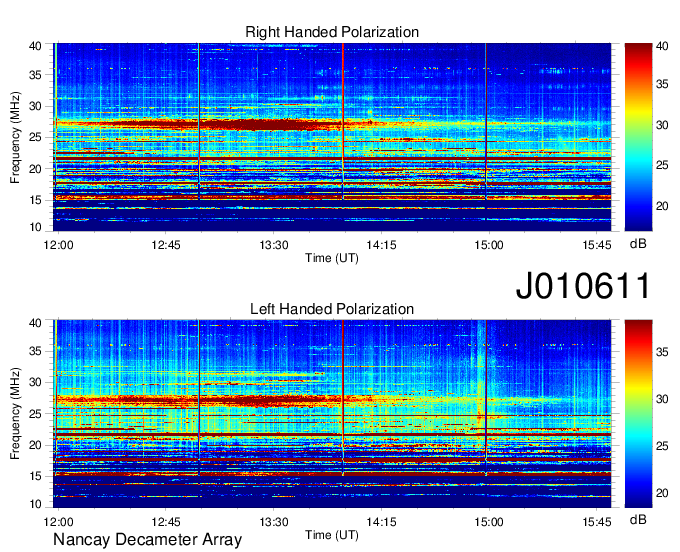Click the 40 frequency tick of Right Handed plot
The image size is (680, 552).
(35, 46)
